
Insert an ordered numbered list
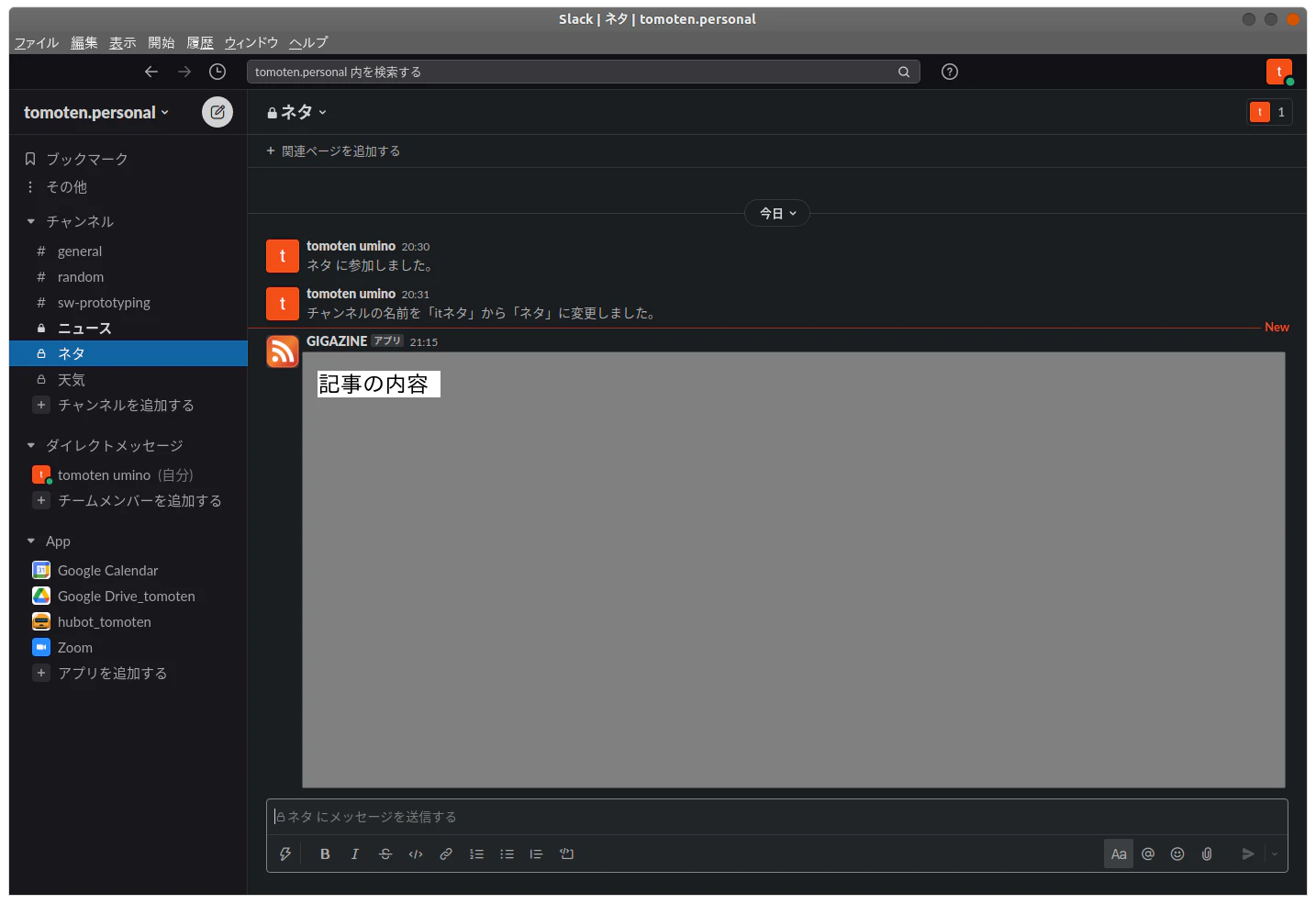[x=476, y=854]
